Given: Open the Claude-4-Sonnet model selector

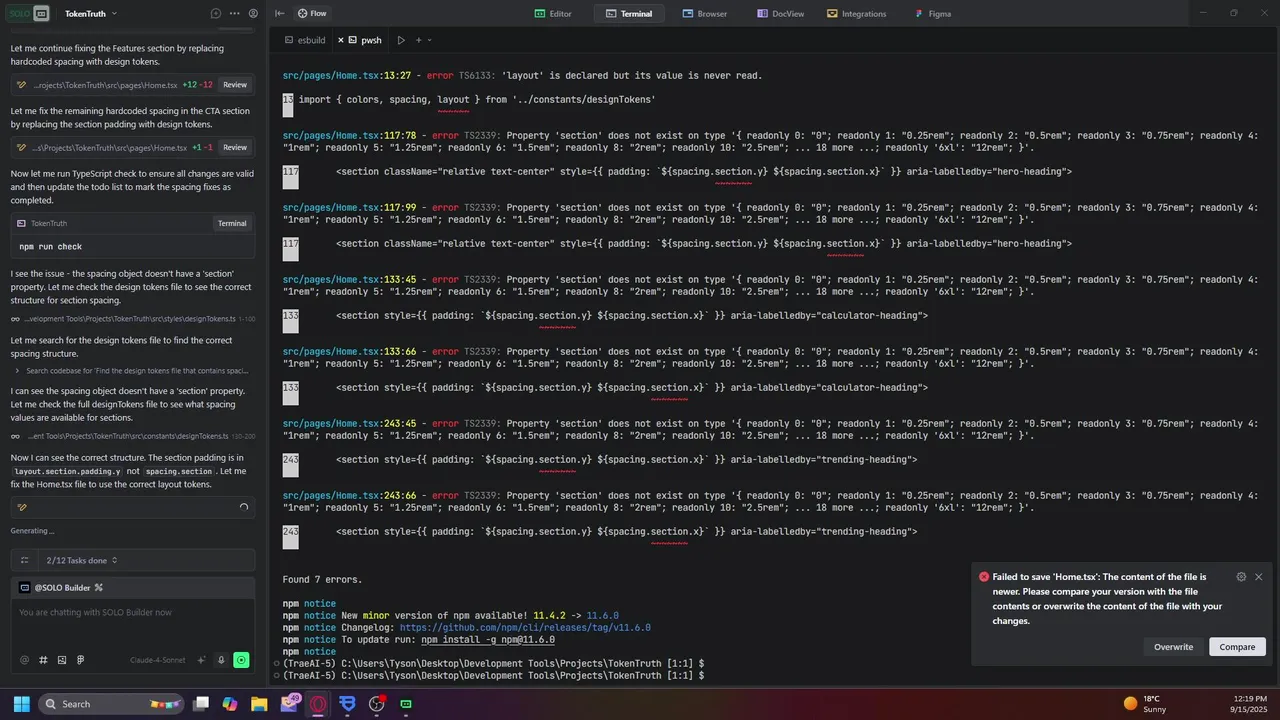Looking at the screenshot, I should pos(160,660).
